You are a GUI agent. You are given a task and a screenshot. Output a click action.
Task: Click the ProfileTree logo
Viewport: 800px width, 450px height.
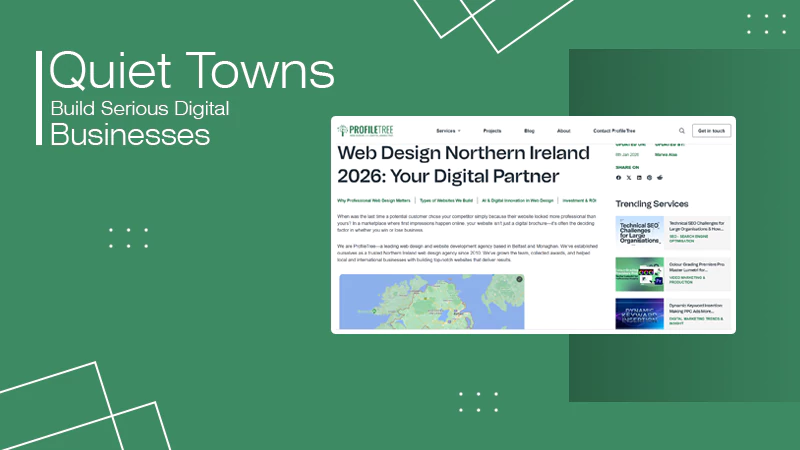pyautogui.click(x=365, y=131)
